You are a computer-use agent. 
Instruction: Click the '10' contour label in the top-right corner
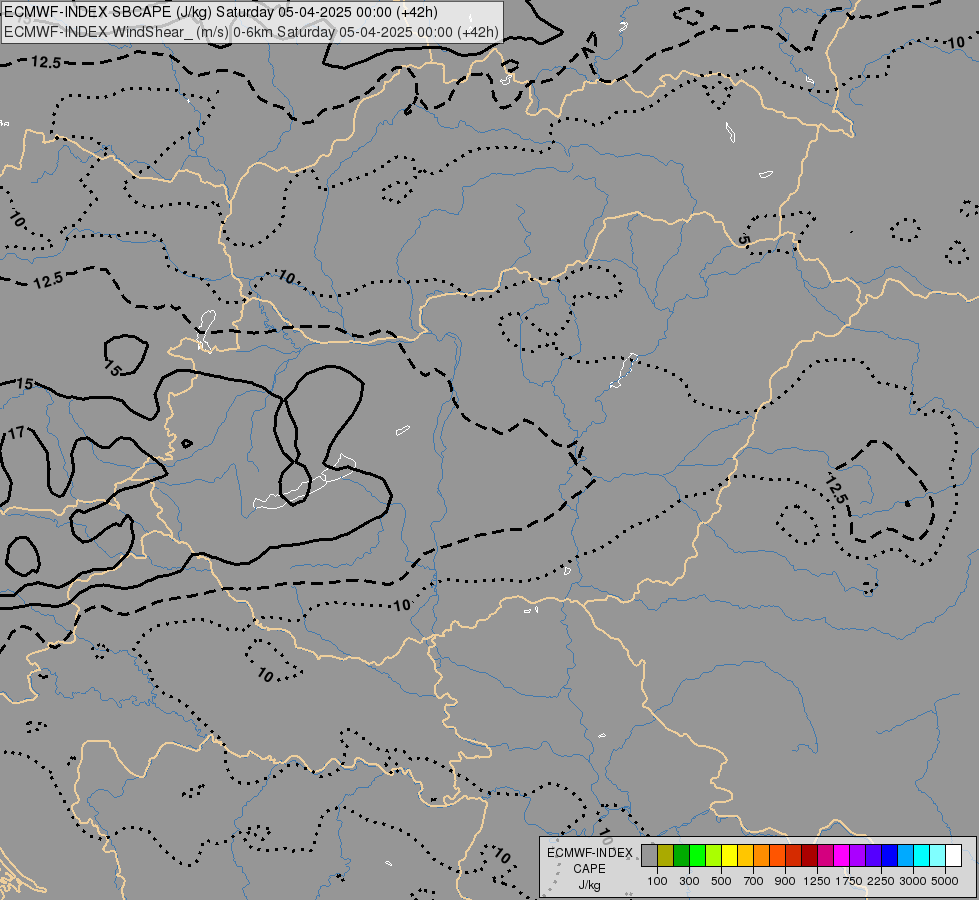(x=957, y=42)
